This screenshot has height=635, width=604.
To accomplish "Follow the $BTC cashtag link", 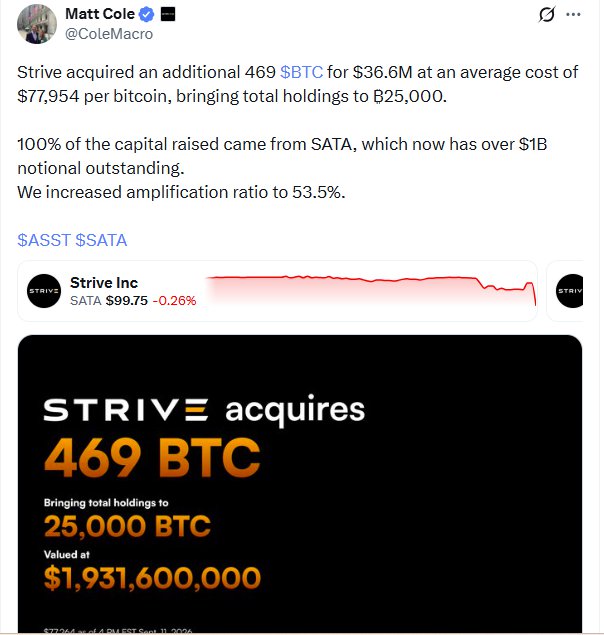I will click(x=301, y=72).
